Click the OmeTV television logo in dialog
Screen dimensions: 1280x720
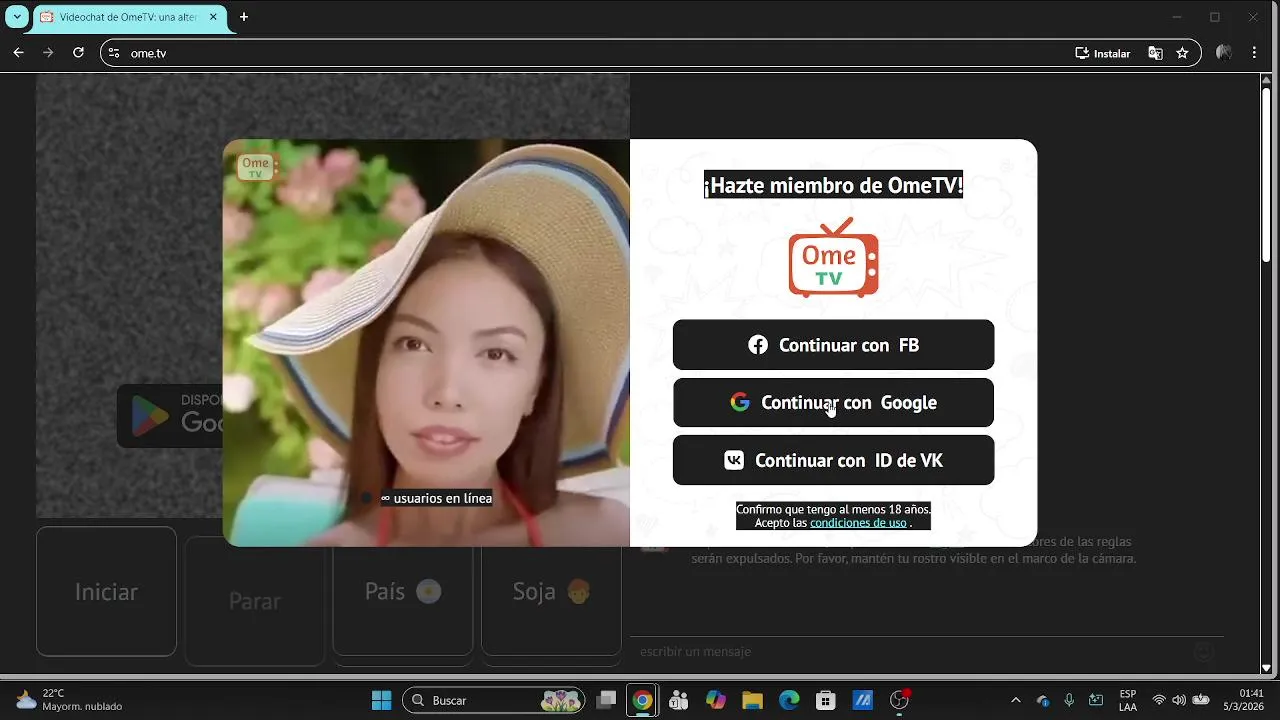833,258
